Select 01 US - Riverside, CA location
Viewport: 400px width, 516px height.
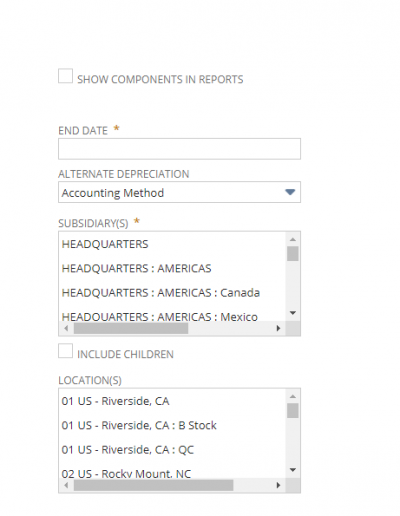(x=172, y=401)
